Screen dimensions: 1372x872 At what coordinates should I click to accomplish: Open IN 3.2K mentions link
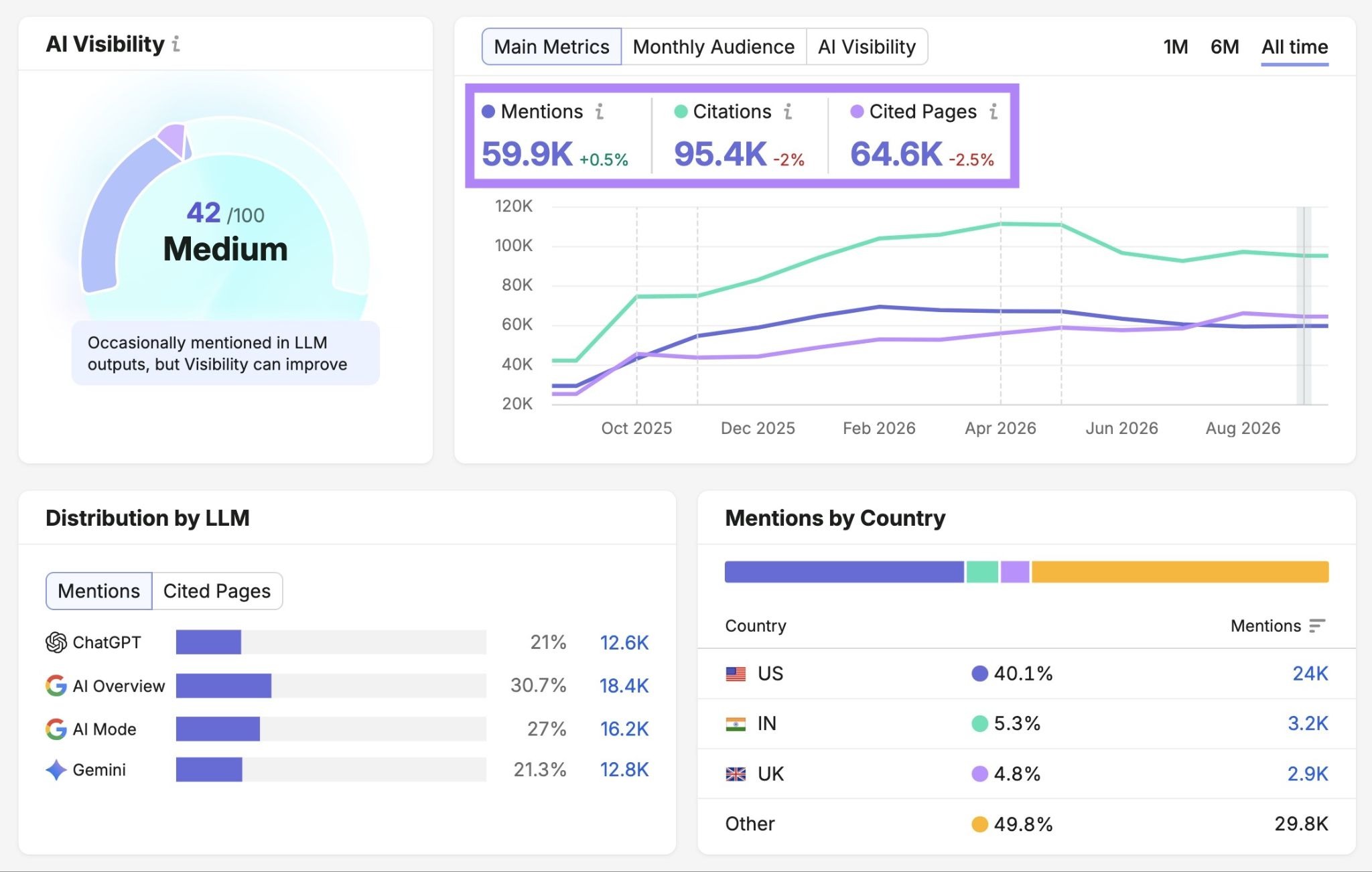click(1308, 723)
